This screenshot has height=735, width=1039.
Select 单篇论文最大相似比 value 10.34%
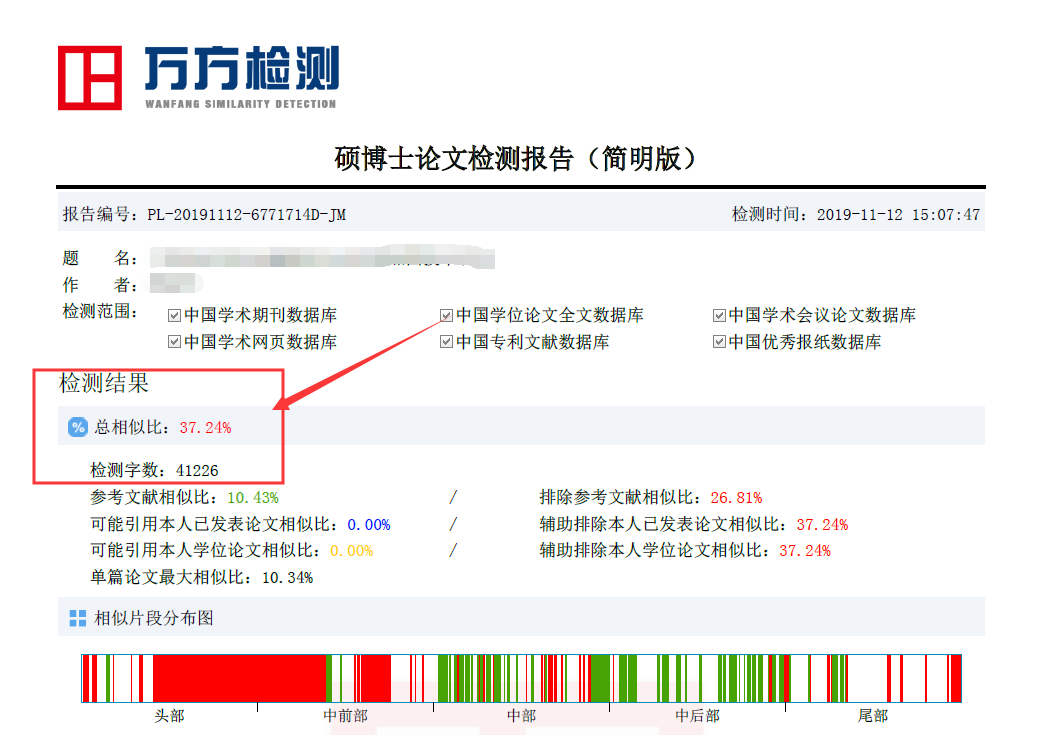click(288, 578)
